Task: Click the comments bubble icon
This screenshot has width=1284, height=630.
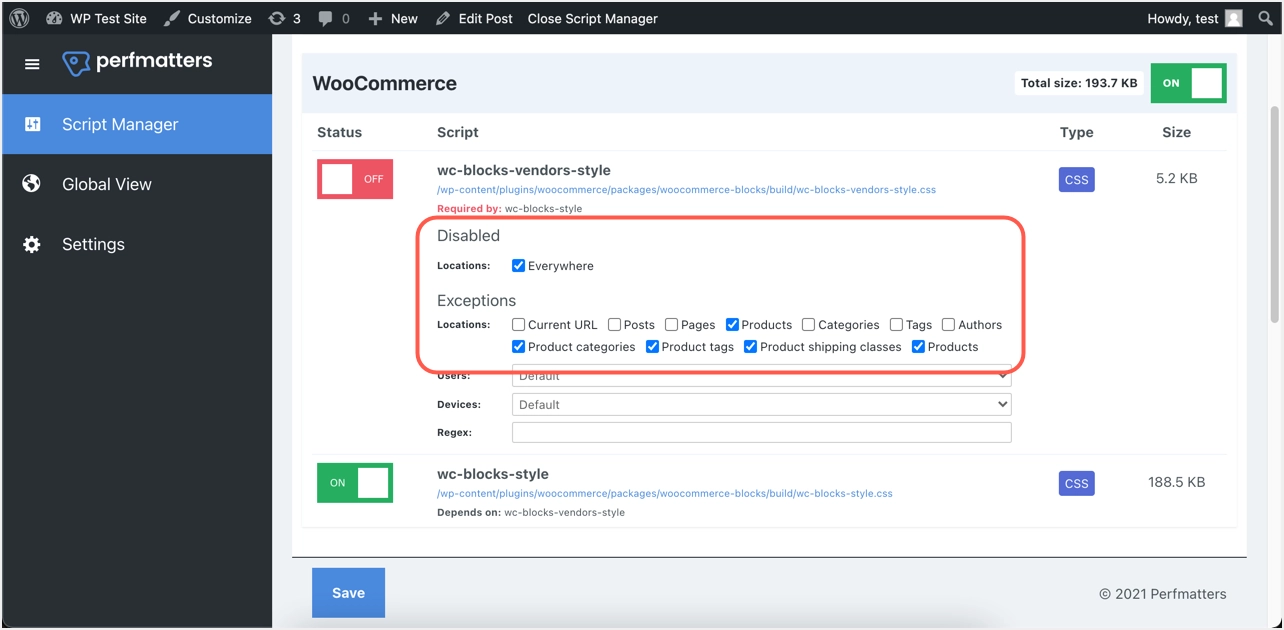Action: click(x=325, y=18)
